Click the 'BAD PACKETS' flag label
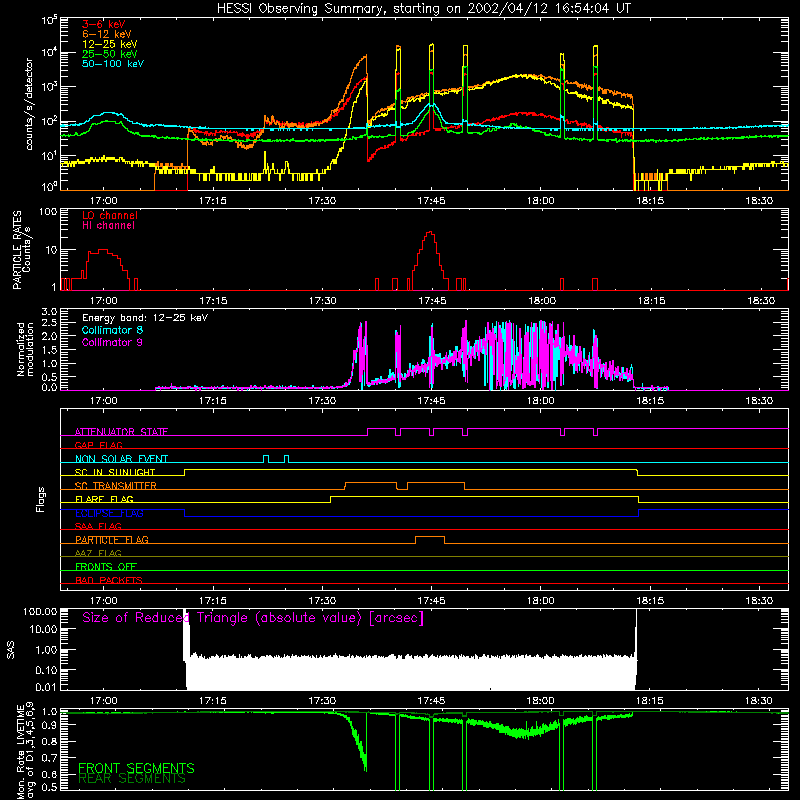 pyautogui.click(x=109, y=580)
